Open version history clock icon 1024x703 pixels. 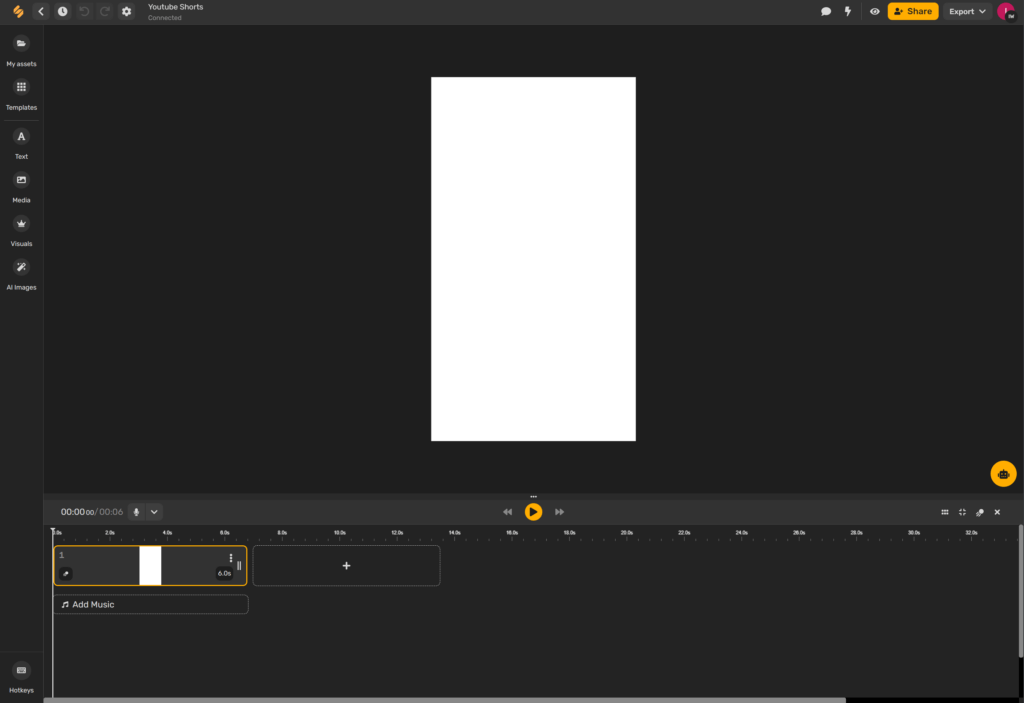63,11
